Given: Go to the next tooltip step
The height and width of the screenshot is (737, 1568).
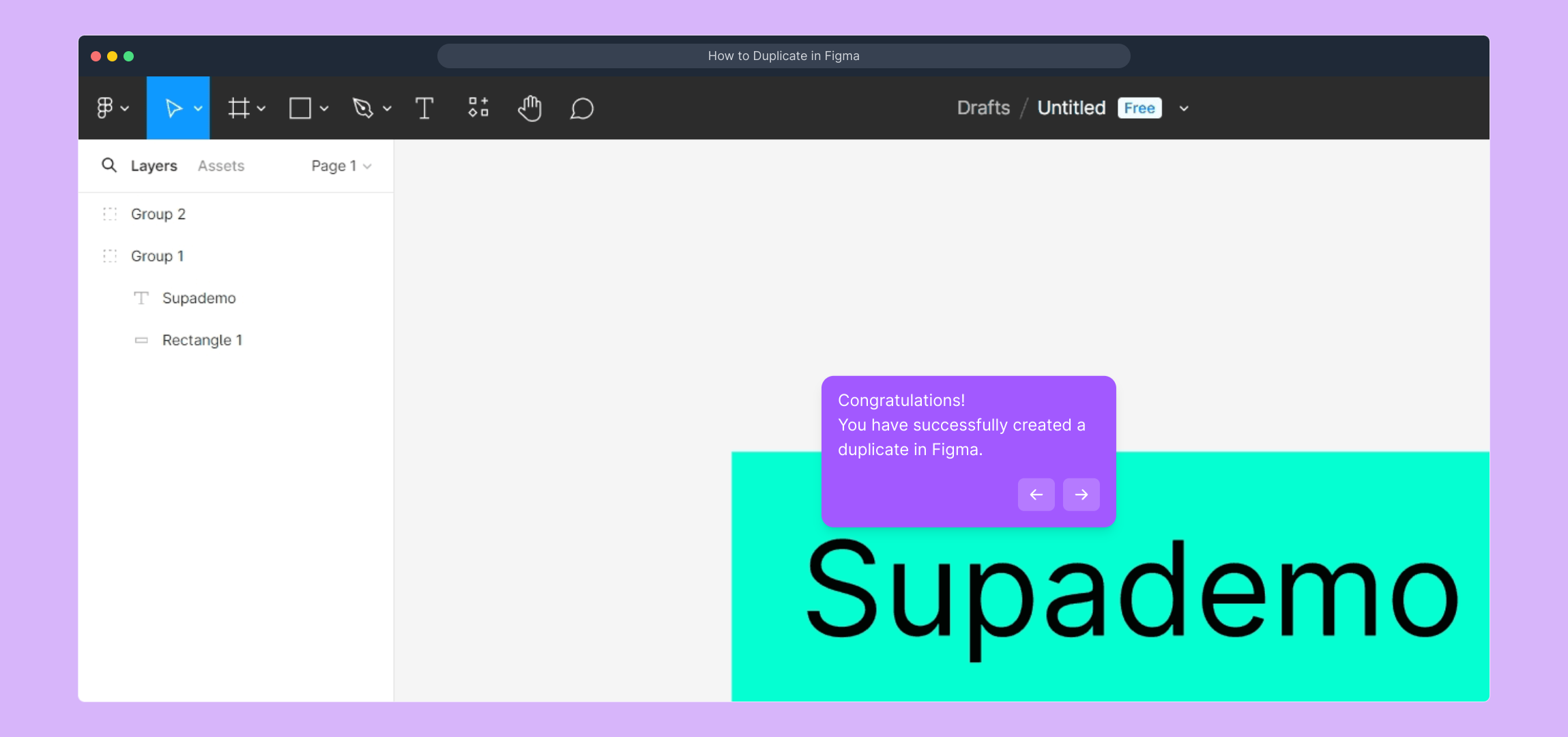Looking at the screenshot, I should click(x=1081, y=495).
